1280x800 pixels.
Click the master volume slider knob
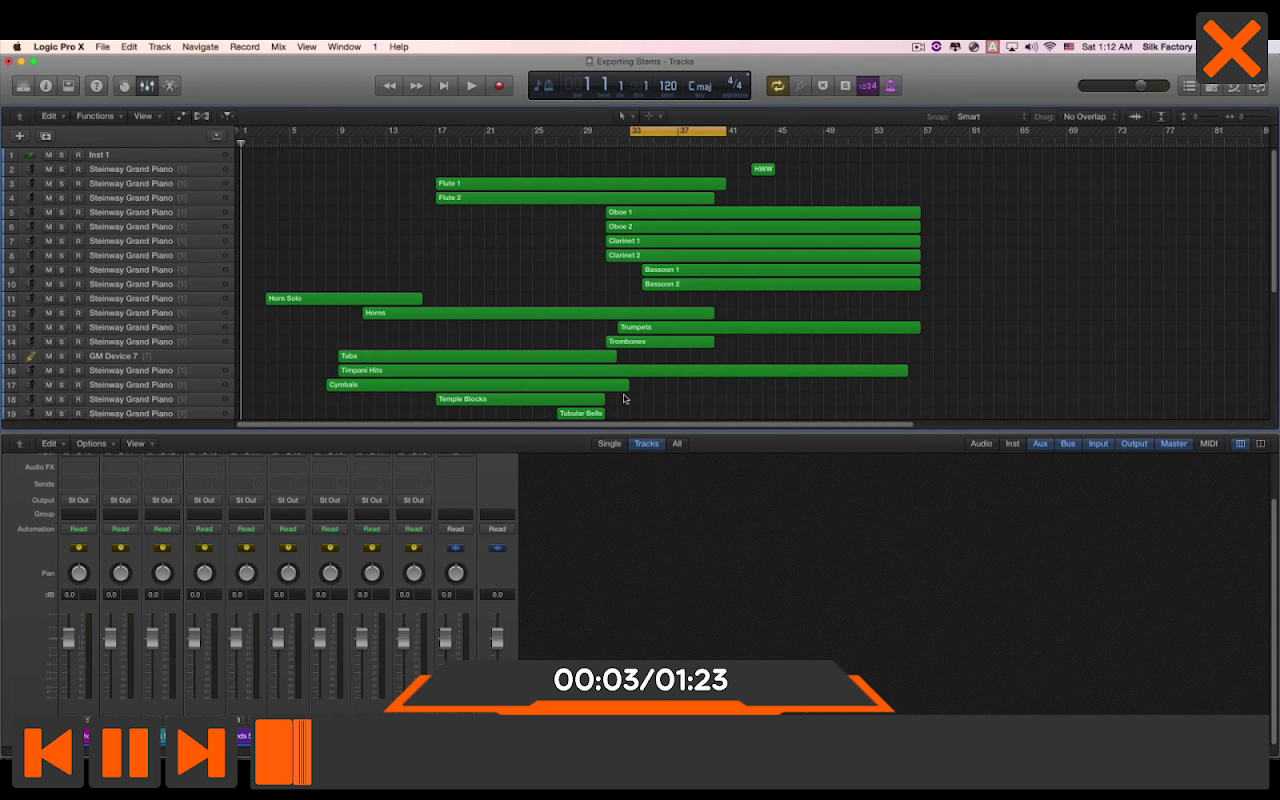tap(1140, 86)
